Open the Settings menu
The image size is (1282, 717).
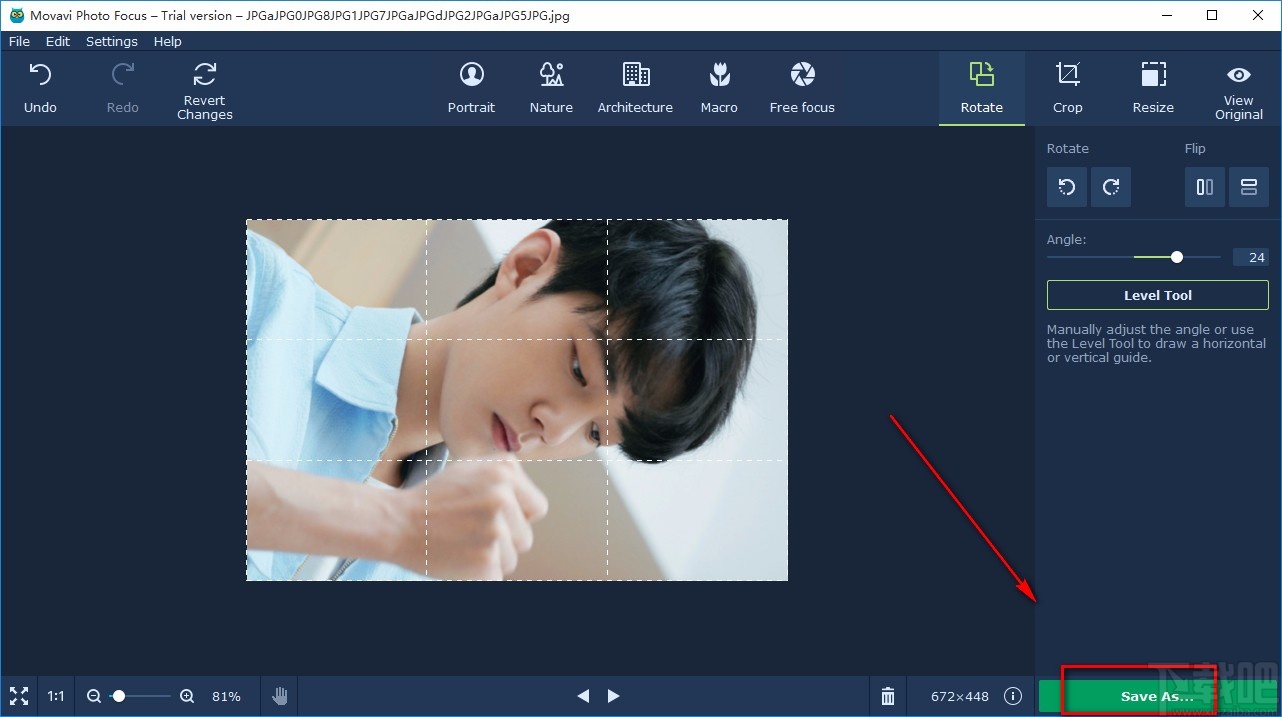[111, 41]
